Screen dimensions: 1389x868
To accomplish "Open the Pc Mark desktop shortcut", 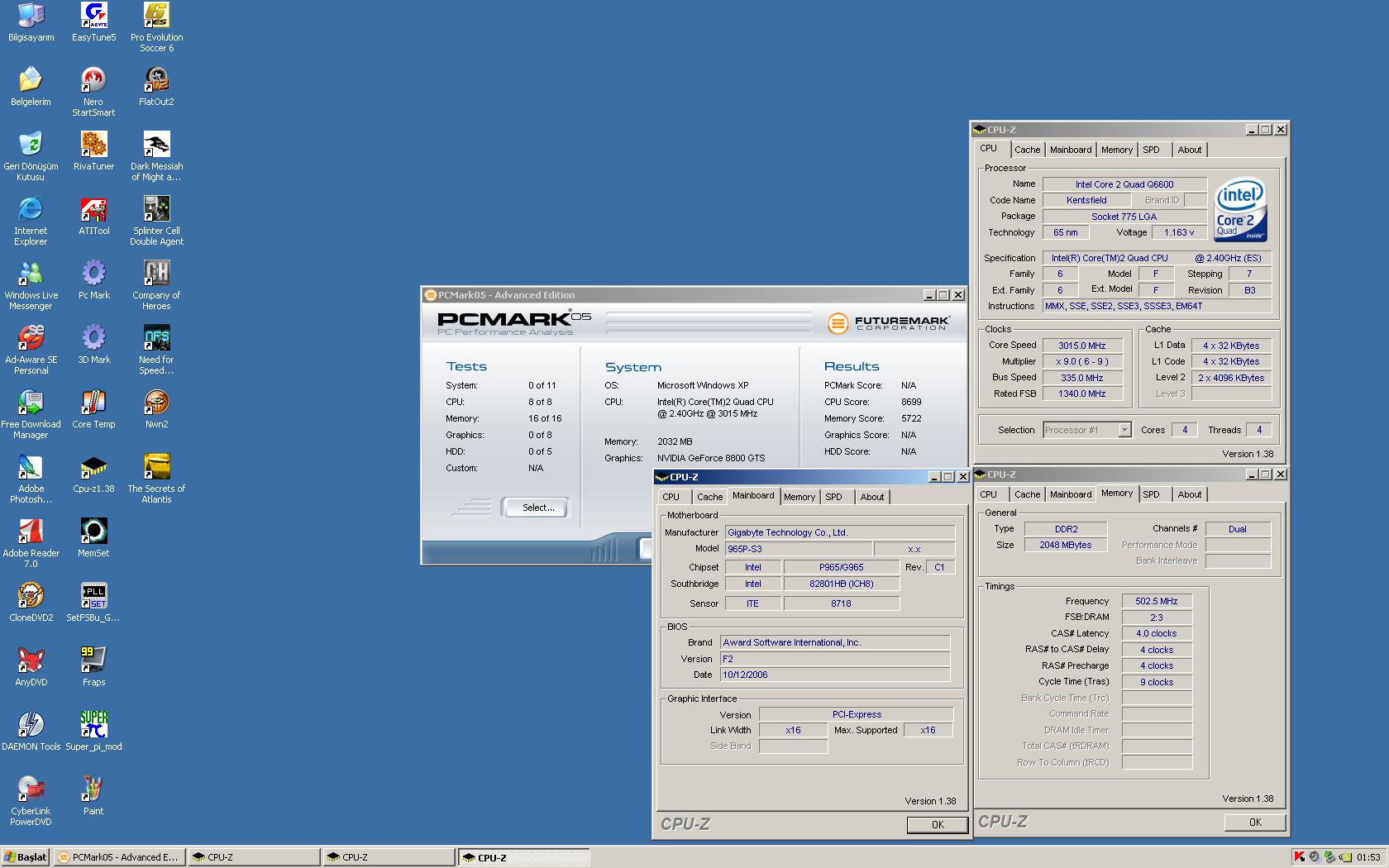I will click(93, 280).
